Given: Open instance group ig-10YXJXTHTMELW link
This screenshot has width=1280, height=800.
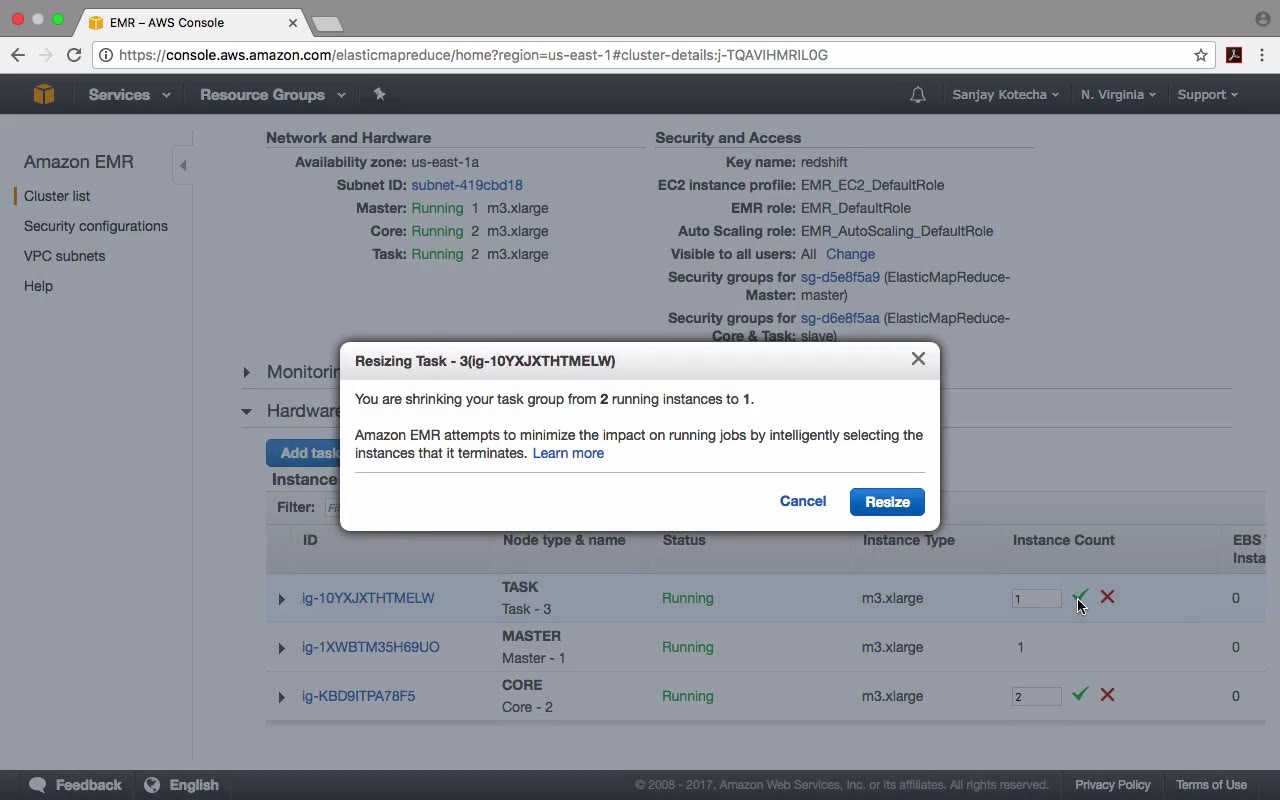Looking at the screenshot, I should click(368, 598).
